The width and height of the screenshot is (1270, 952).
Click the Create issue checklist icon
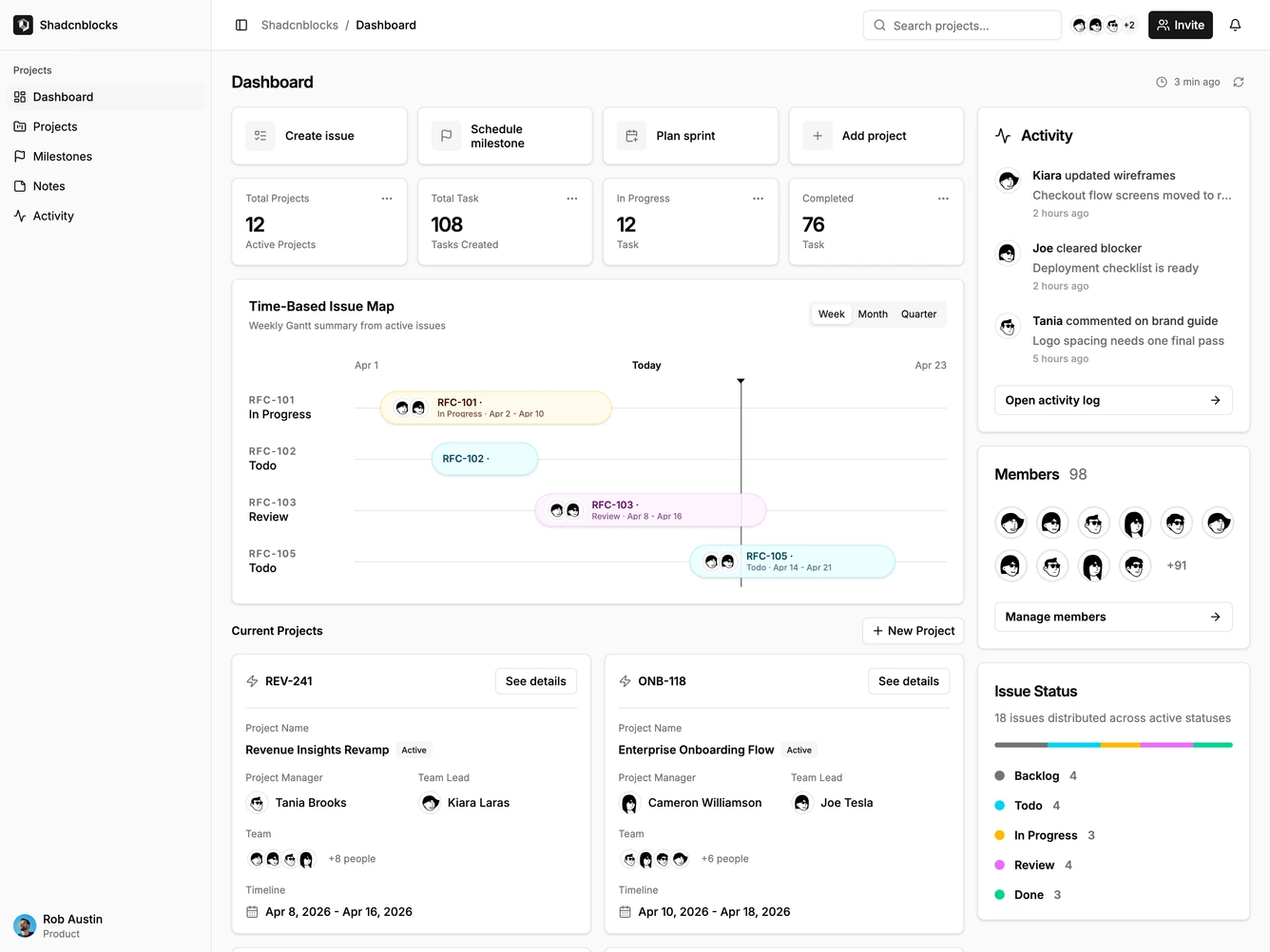[260, 136]
